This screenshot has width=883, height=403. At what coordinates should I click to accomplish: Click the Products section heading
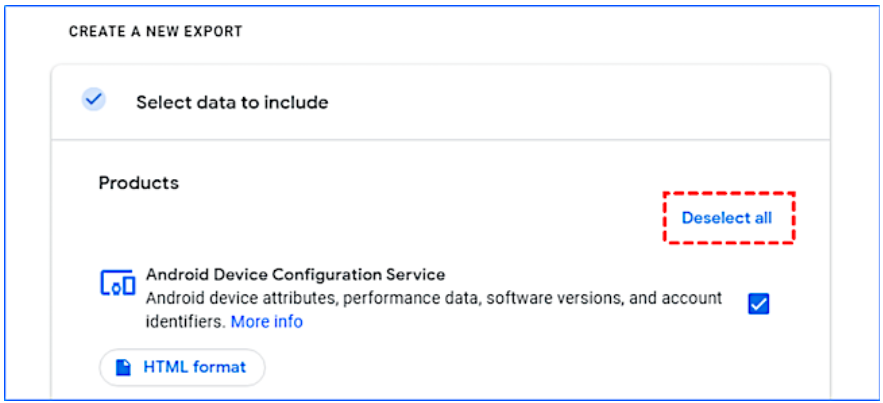pos(139,183)
